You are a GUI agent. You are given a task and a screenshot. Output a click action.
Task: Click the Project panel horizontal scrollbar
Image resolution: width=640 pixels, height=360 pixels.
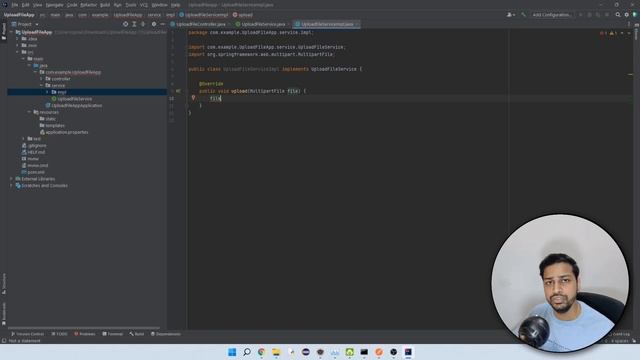pyautogui.click(x=84, y=328)
